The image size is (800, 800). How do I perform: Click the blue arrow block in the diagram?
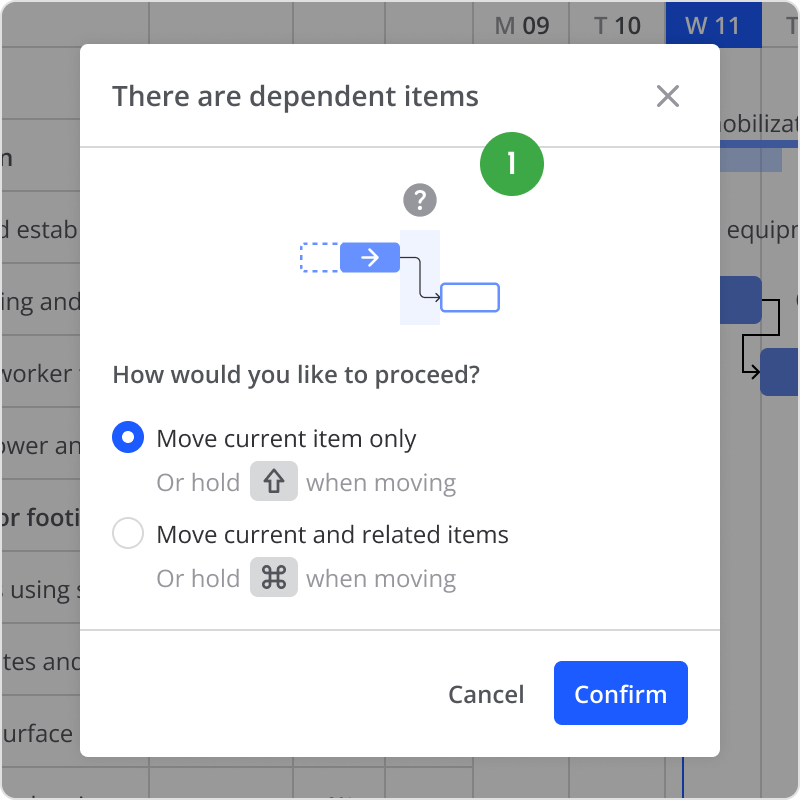click(370, 258)
